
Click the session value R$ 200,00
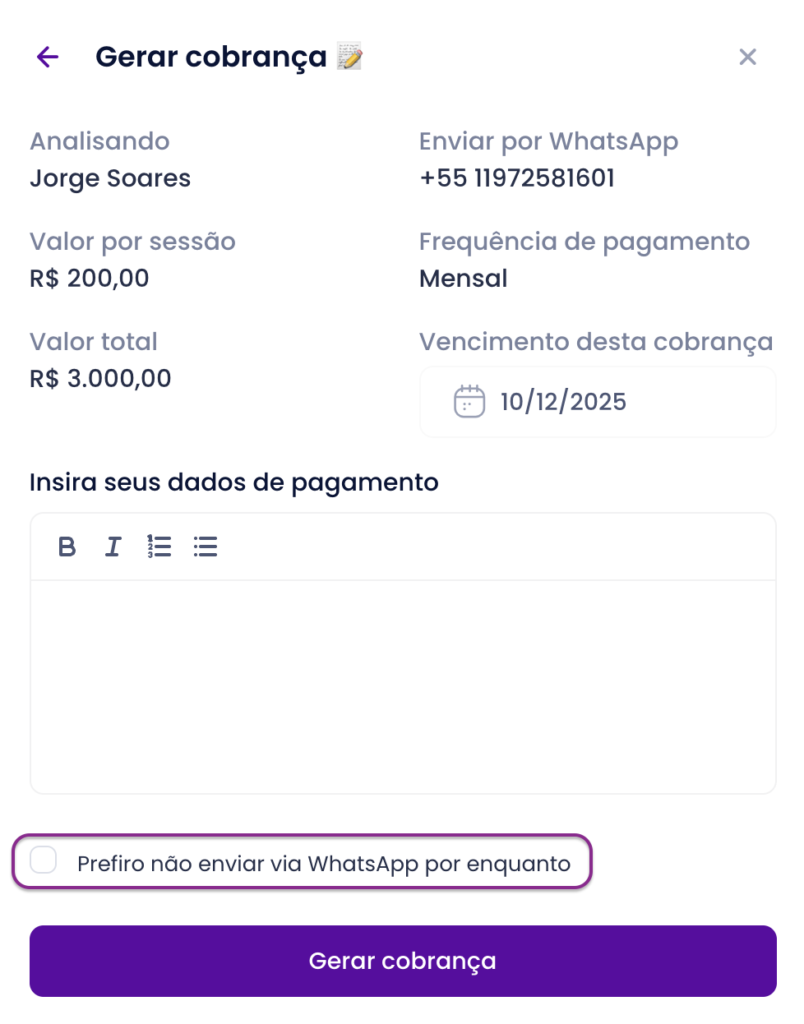89,278
